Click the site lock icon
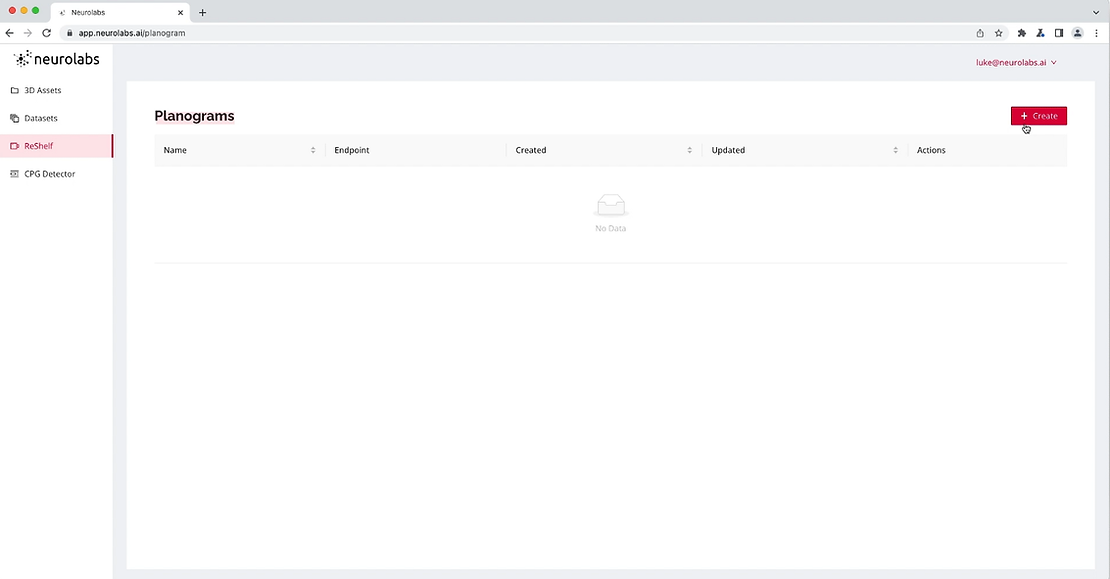The height and width of the screenshot is (579, 1110). tap(69, 33)
